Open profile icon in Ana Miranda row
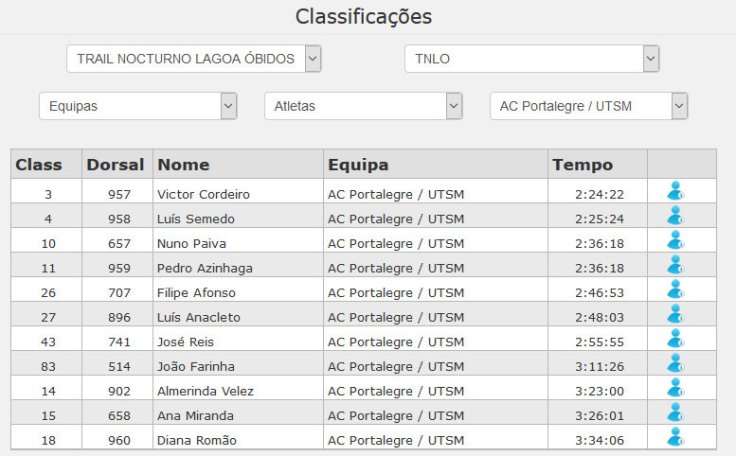 (675, 412)
